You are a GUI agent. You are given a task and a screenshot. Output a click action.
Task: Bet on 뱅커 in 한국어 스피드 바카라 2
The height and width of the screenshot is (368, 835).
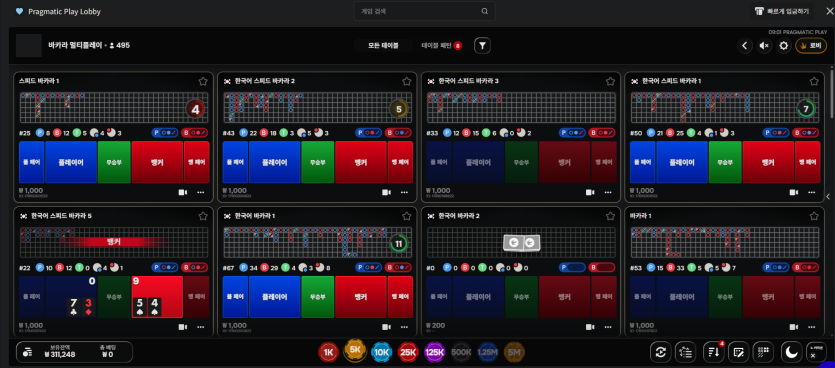[360, 162]
